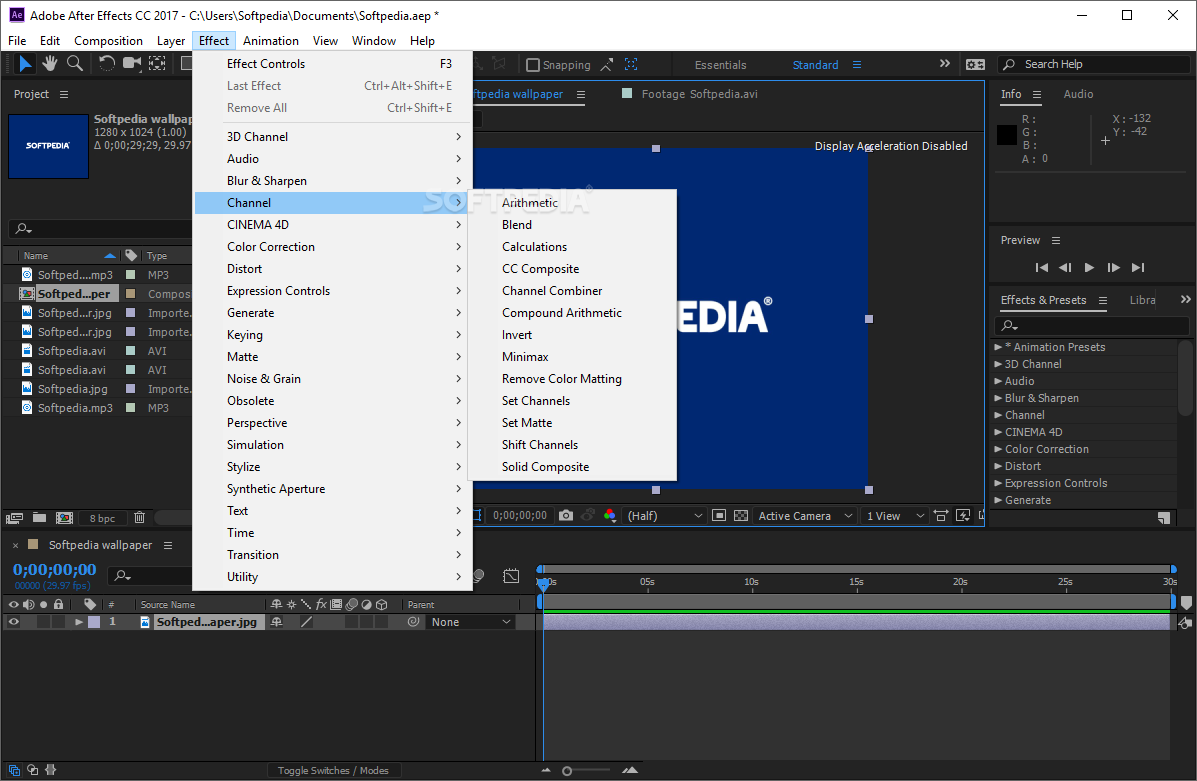This screenshot has height=781, width=1197.
Task: Toggle Pixel Aspect Ratio Correction icon
Action: coord(940,516)
